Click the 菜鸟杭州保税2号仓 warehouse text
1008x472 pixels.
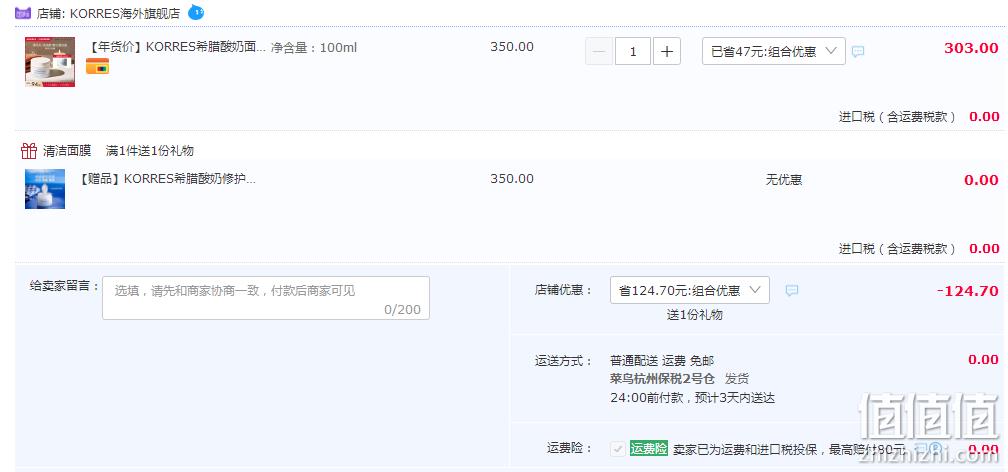pos(662,378)
